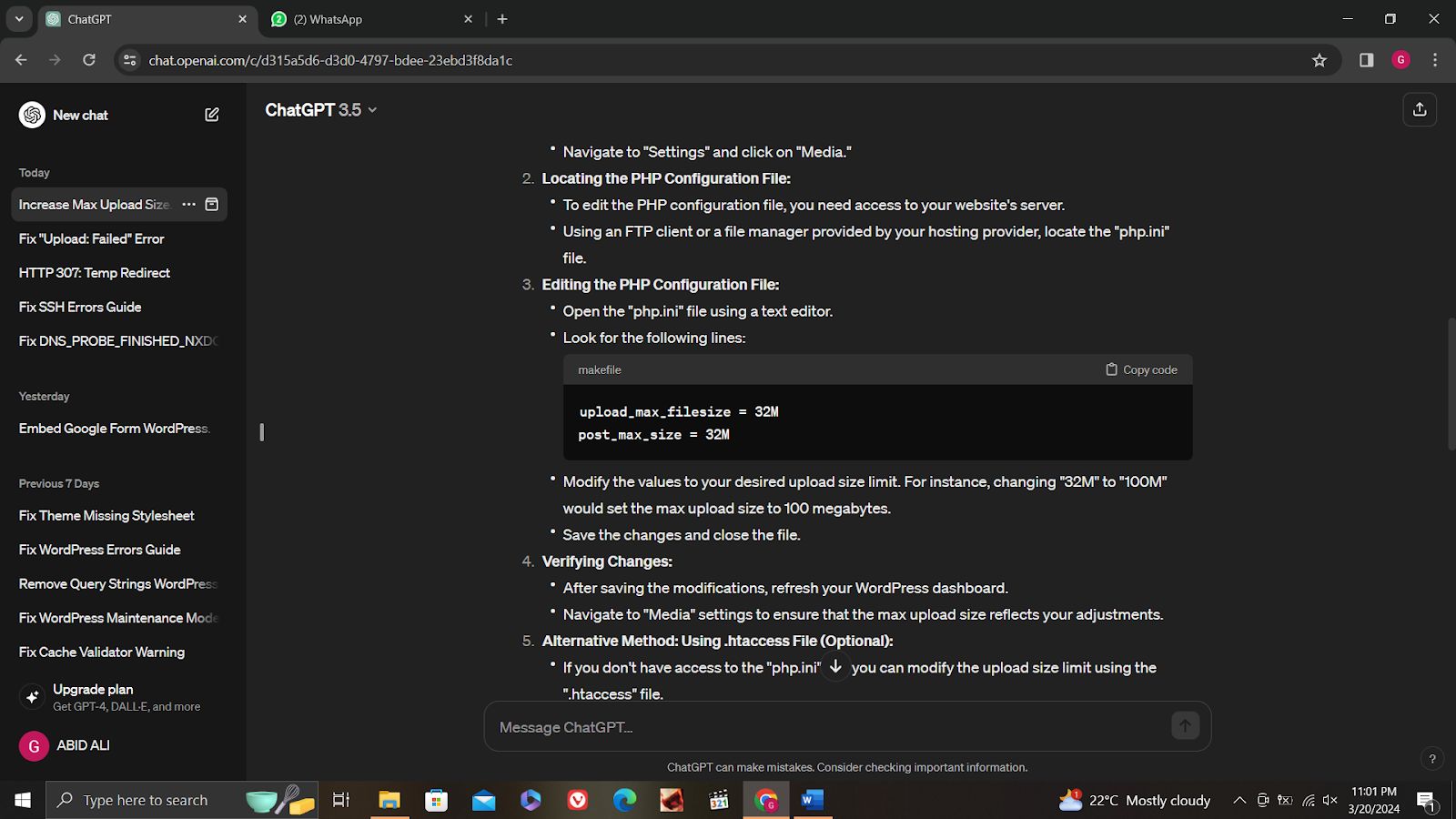Open options for Increase Max Upload Size chat

[188, 205]
